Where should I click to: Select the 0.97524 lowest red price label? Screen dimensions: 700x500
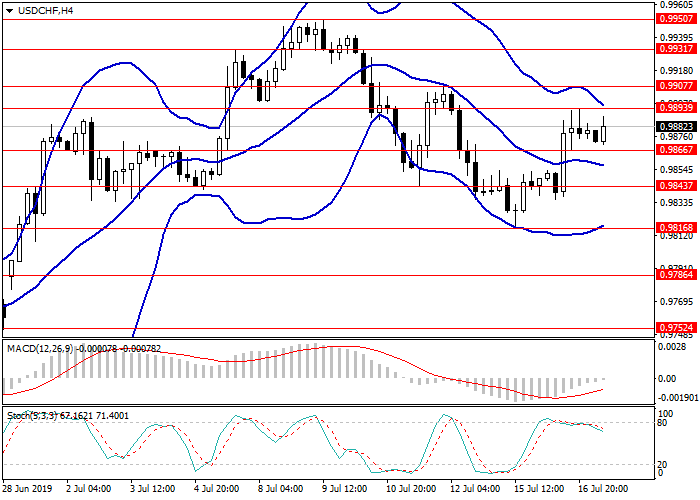671,327
